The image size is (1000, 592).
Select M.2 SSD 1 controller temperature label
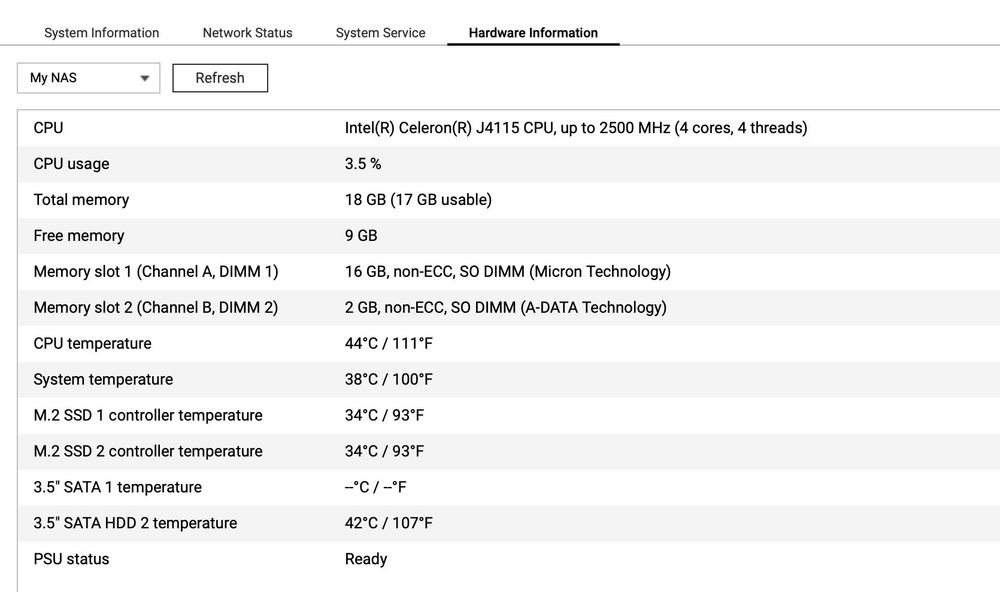click(x=148, y=416)
